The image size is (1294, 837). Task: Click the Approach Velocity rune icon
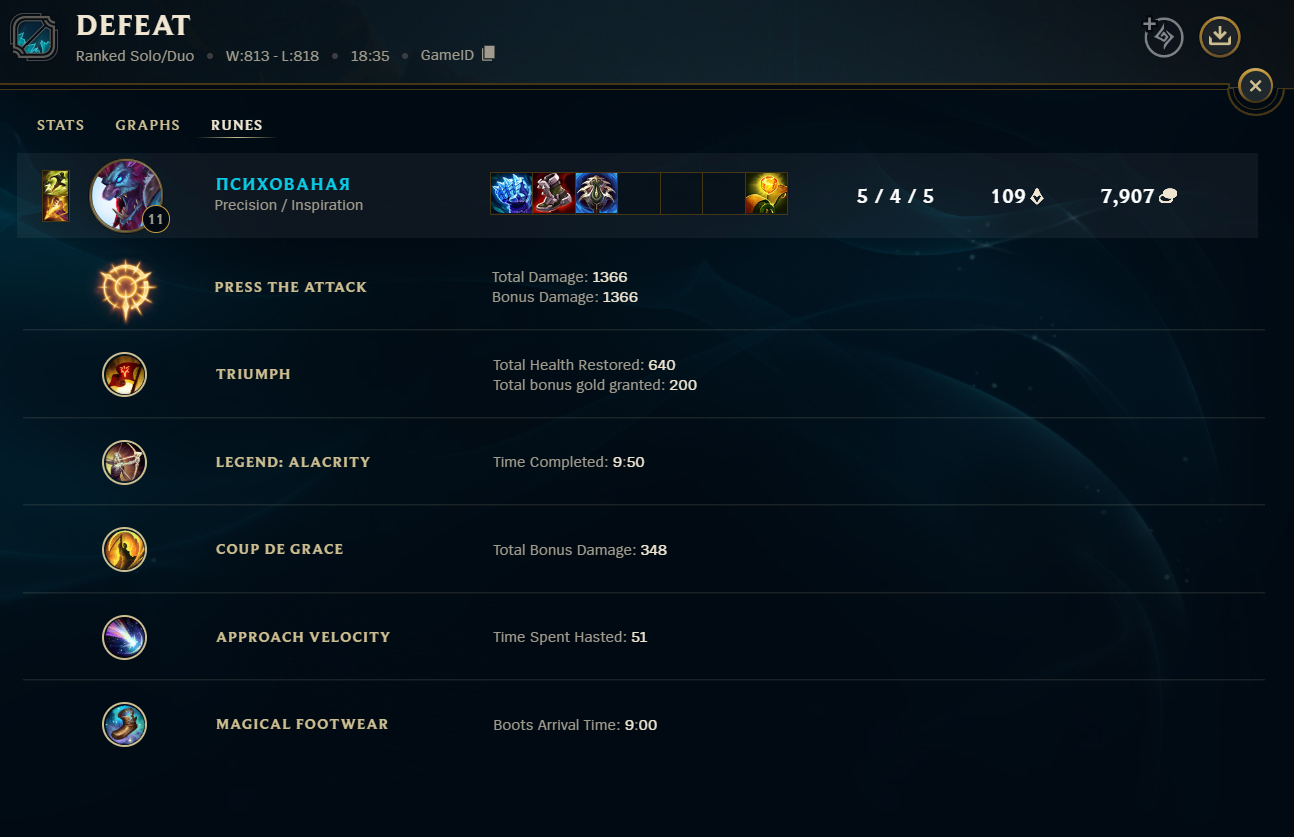tap(125, 637)
